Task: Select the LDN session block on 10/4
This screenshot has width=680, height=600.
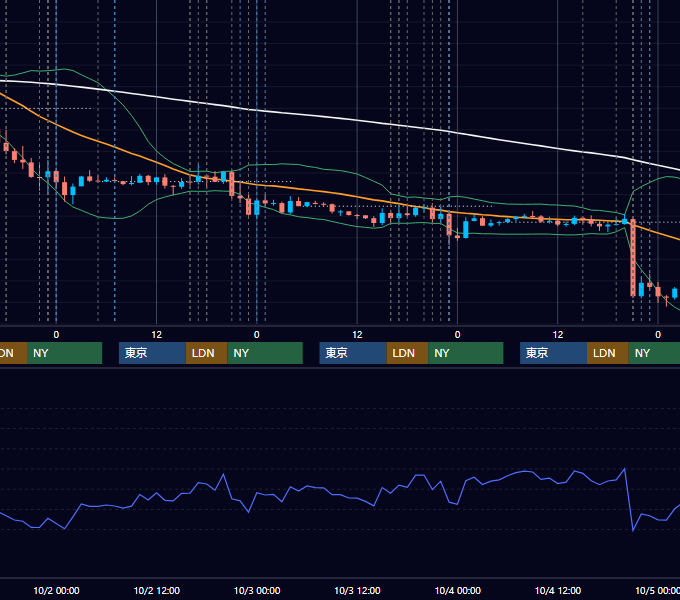Action: click(x=608, y=353)
